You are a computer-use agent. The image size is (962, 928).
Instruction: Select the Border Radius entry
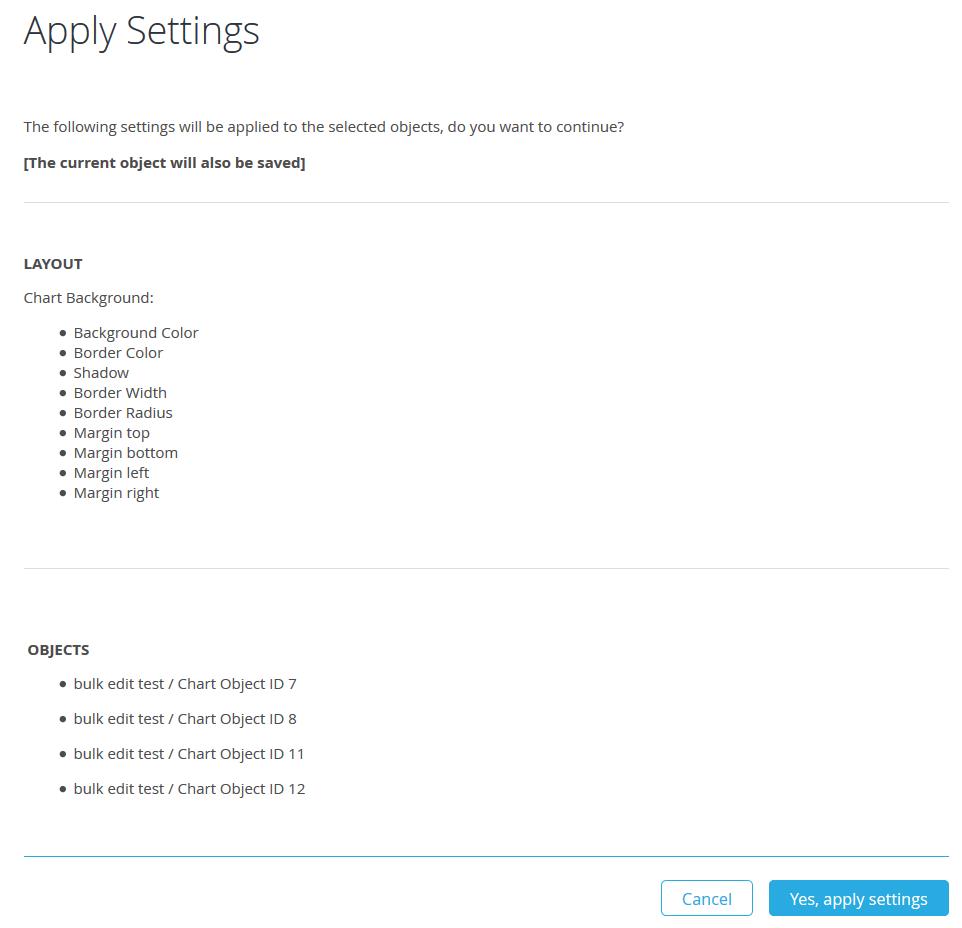[x=123, y=413]
